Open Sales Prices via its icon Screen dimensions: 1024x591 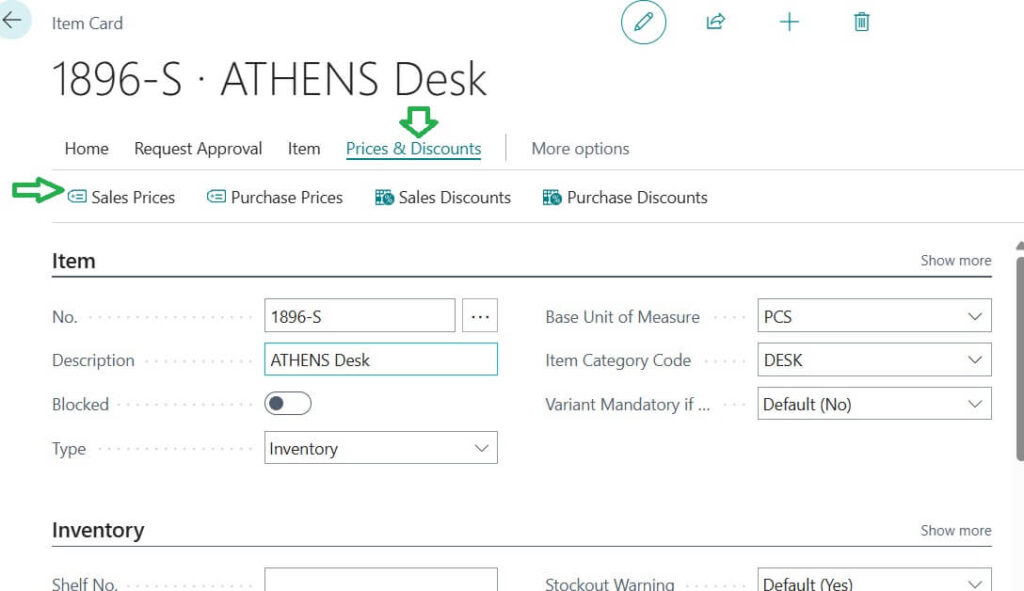(78, 197)
